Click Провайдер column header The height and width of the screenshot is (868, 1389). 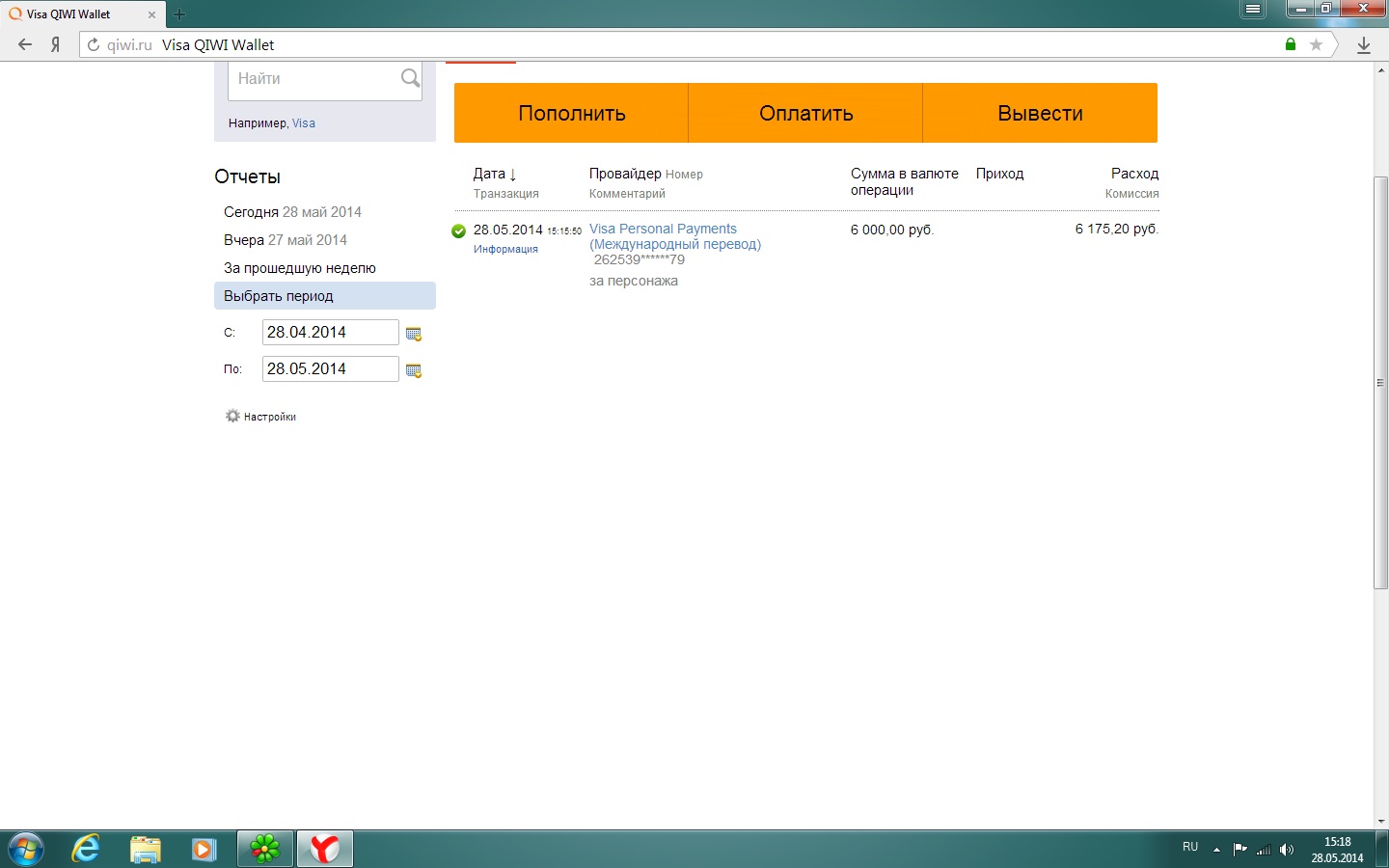[625, 174]
